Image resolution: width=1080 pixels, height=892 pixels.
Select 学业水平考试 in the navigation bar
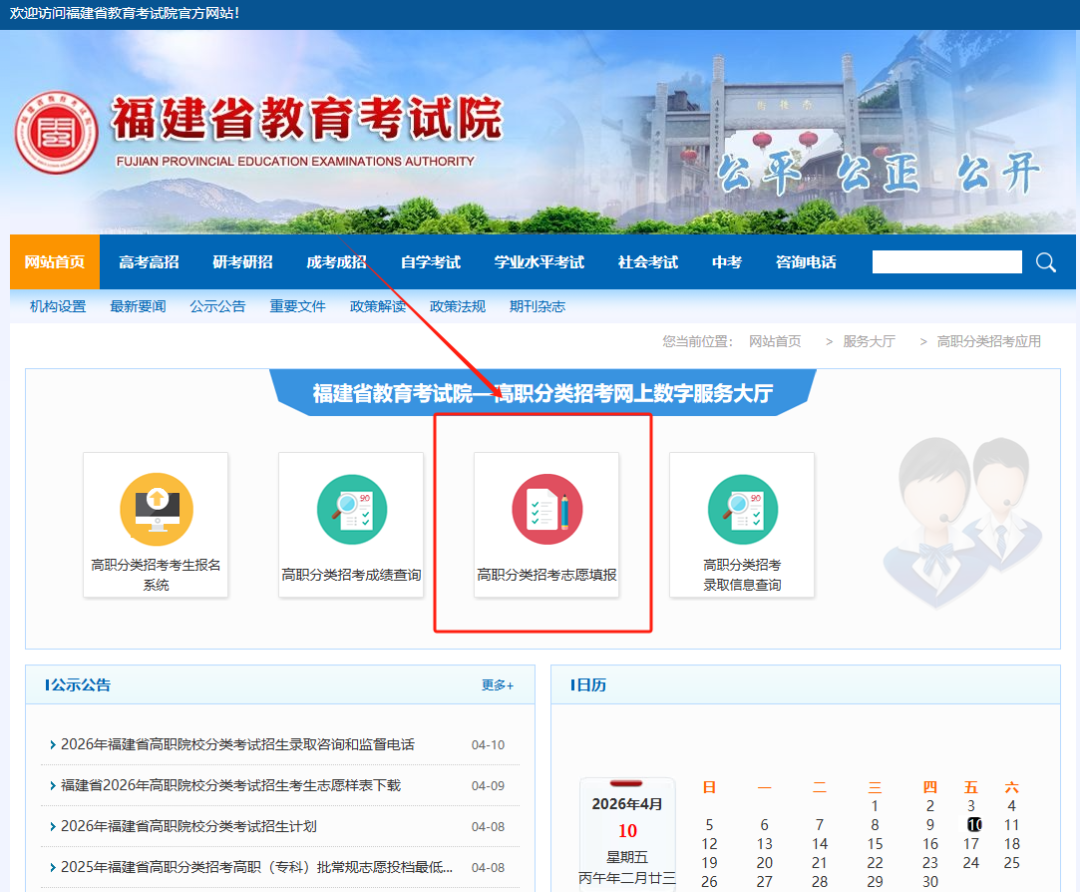[539, 262]
